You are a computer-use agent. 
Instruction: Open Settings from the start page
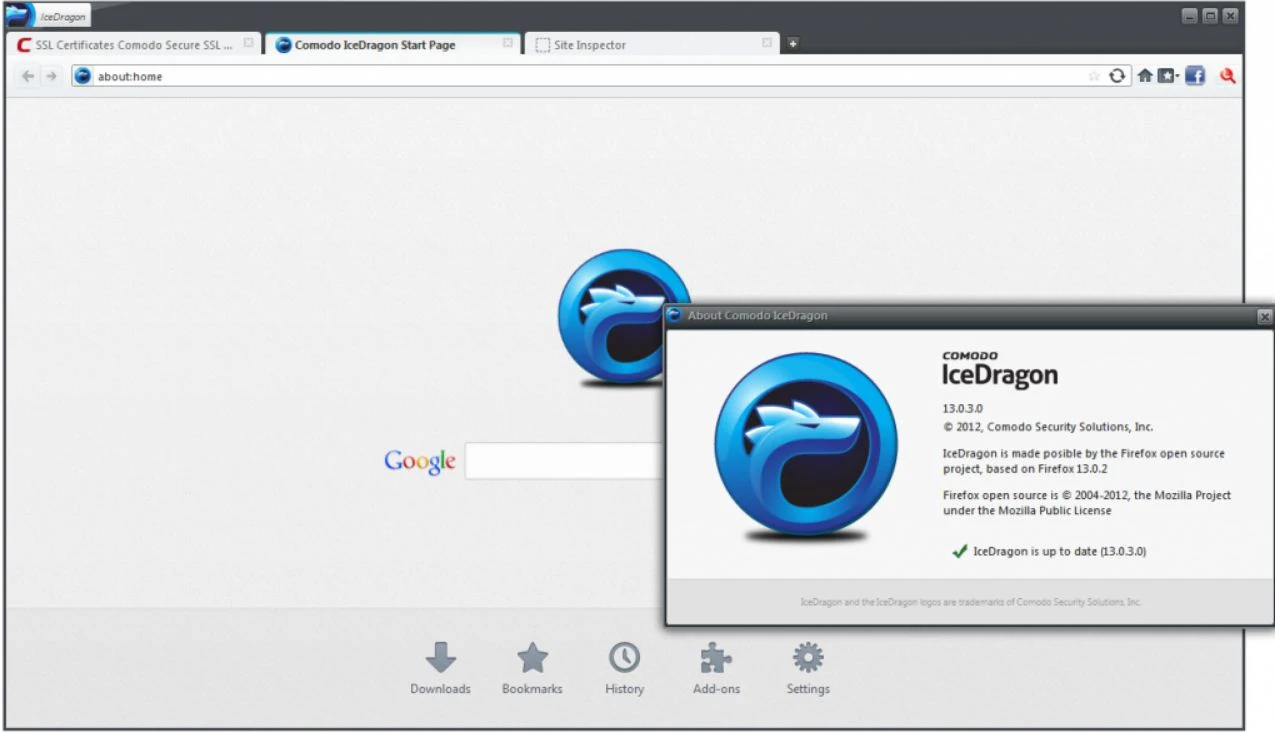(808, 668)
